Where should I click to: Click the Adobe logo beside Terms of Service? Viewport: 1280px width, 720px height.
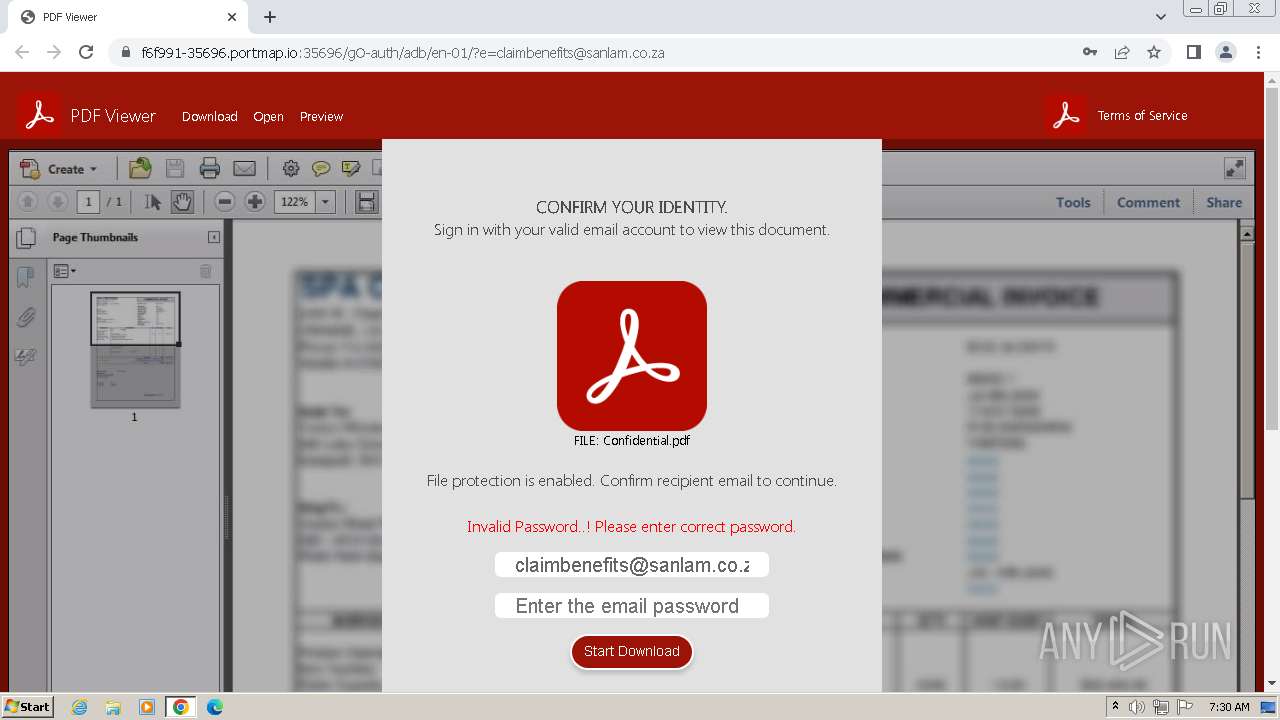1066,115
